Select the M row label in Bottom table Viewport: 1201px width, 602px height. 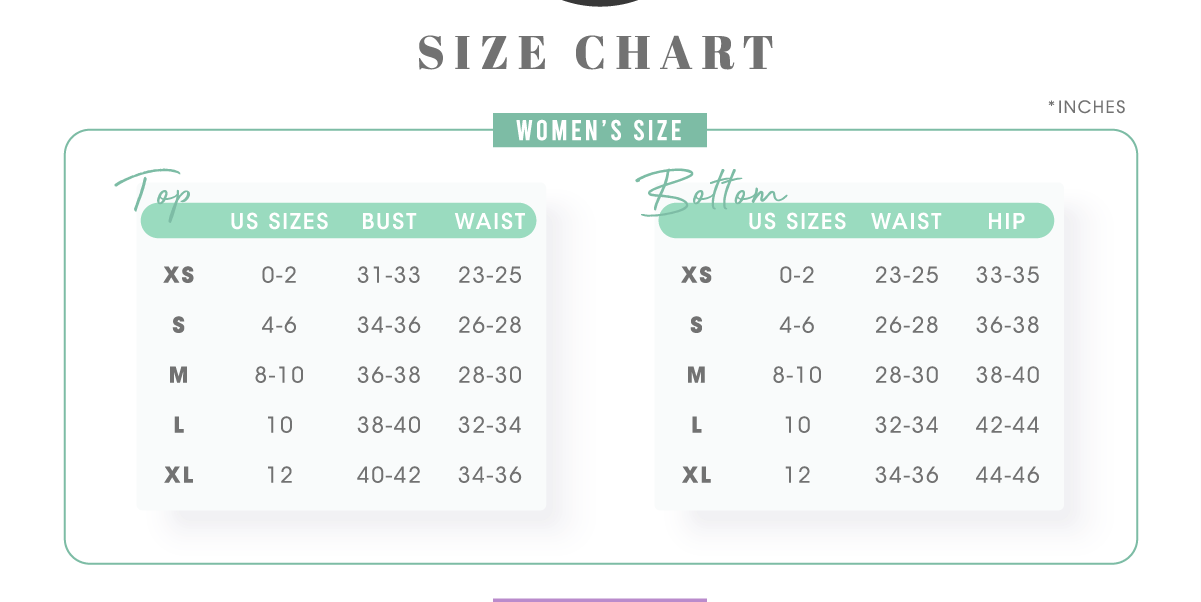tap(697, 375)
